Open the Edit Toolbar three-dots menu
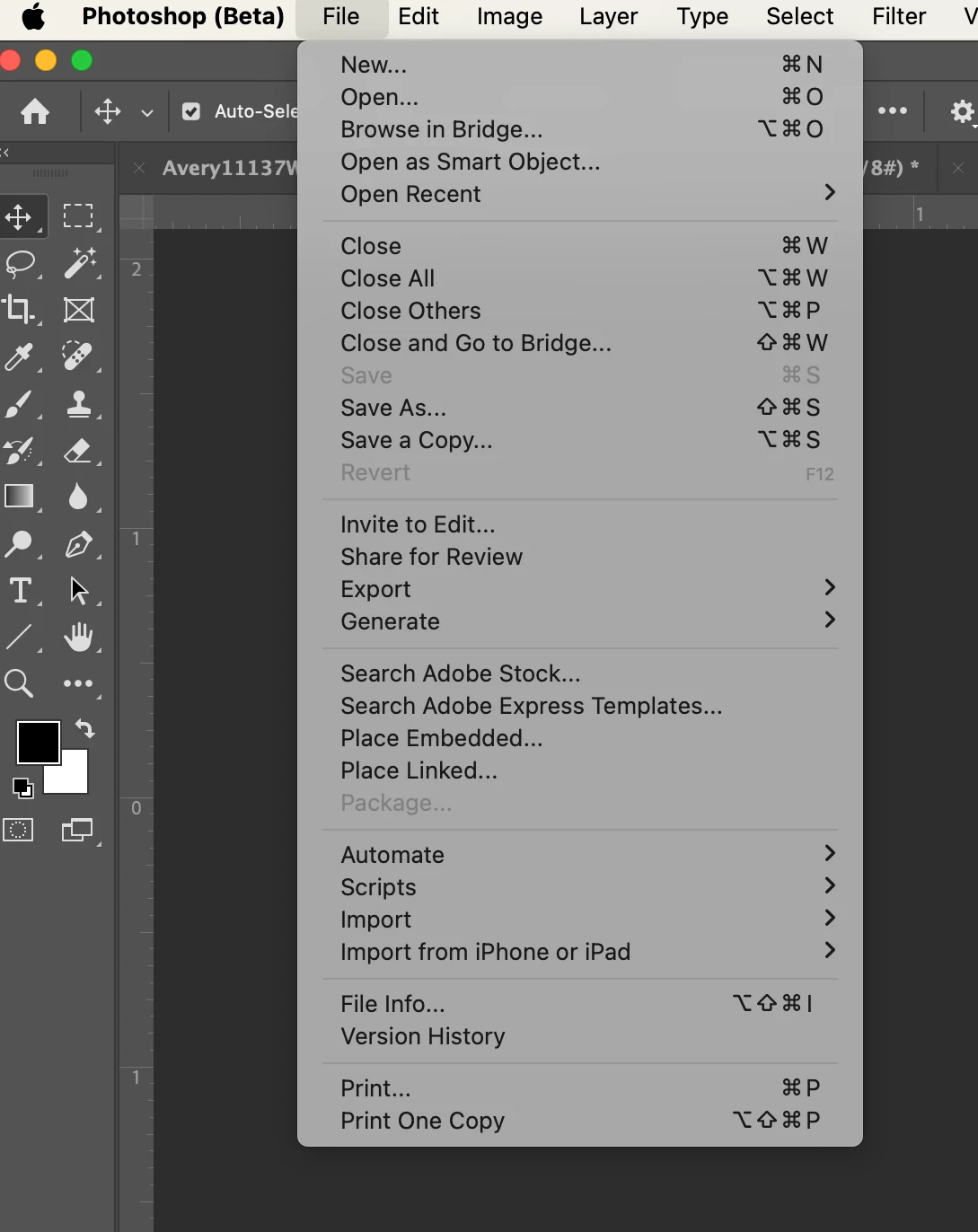This screenshot has height=1232, width=978. [78, 683]
